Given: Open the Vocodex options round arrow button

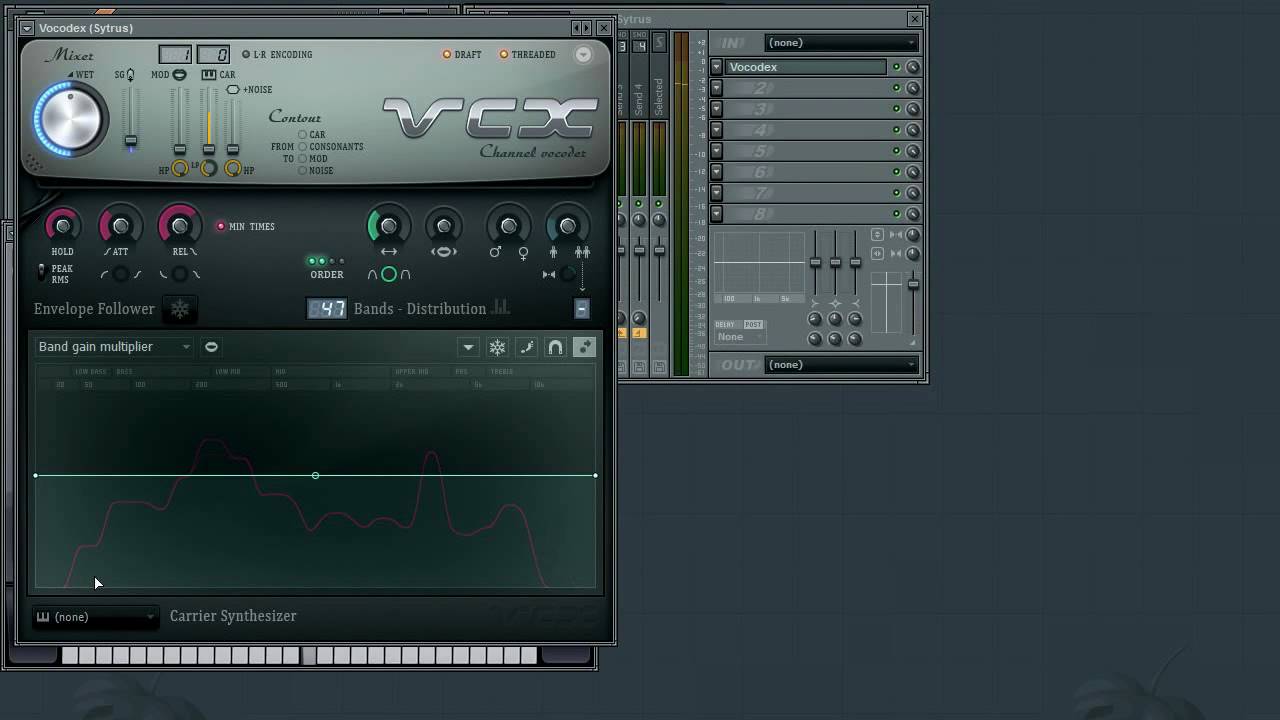Looking at the screenshot, I should 583,55.
